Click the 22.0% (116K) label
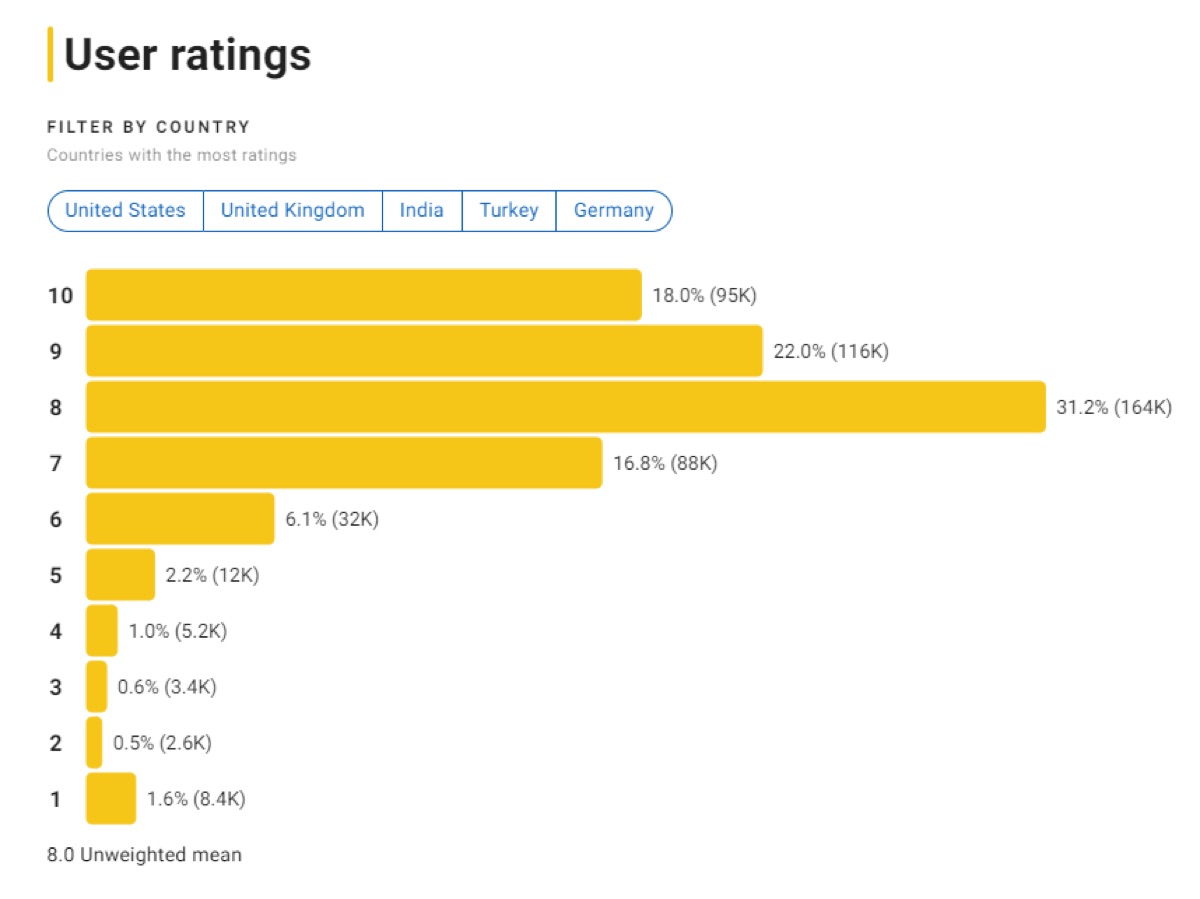Image resolution: width=1200 pixels, height=899 pixels. coord(830,351)
